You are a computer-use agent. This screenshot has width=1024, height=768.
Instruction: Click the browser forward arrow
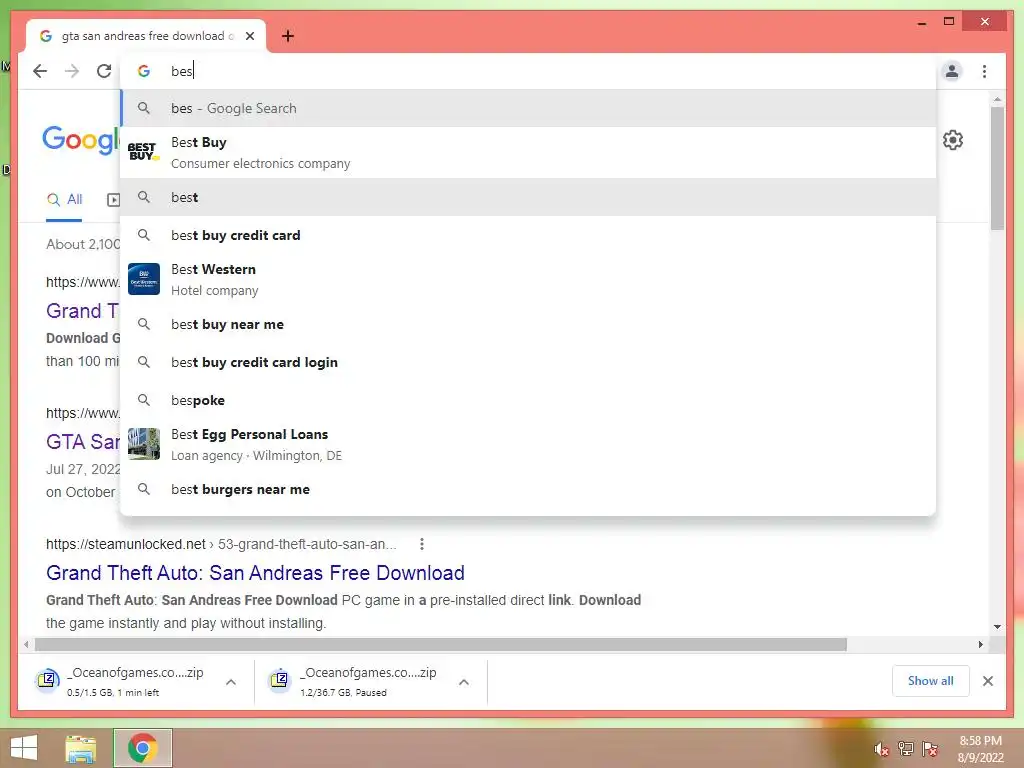click(x=72, y=71)
